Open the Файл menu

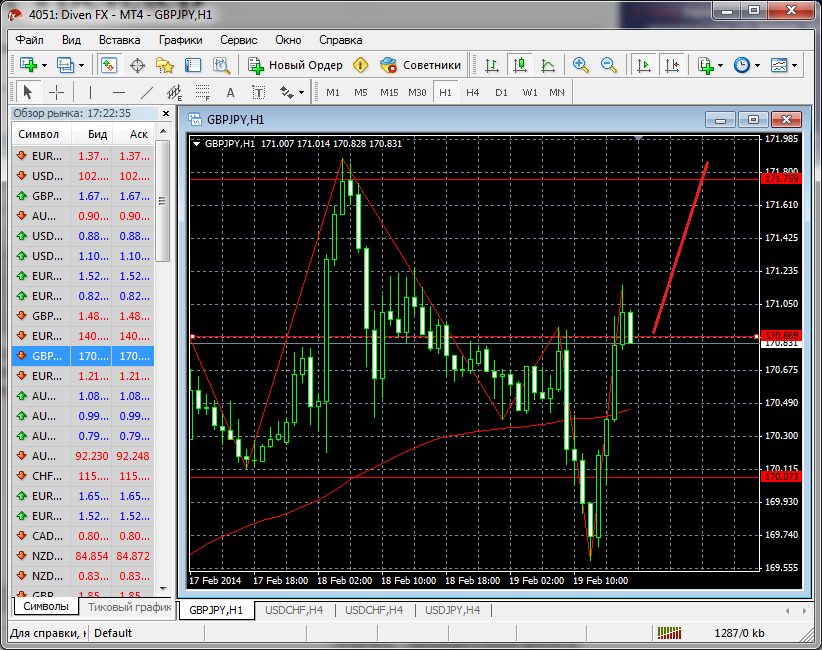tap(29, 40)
